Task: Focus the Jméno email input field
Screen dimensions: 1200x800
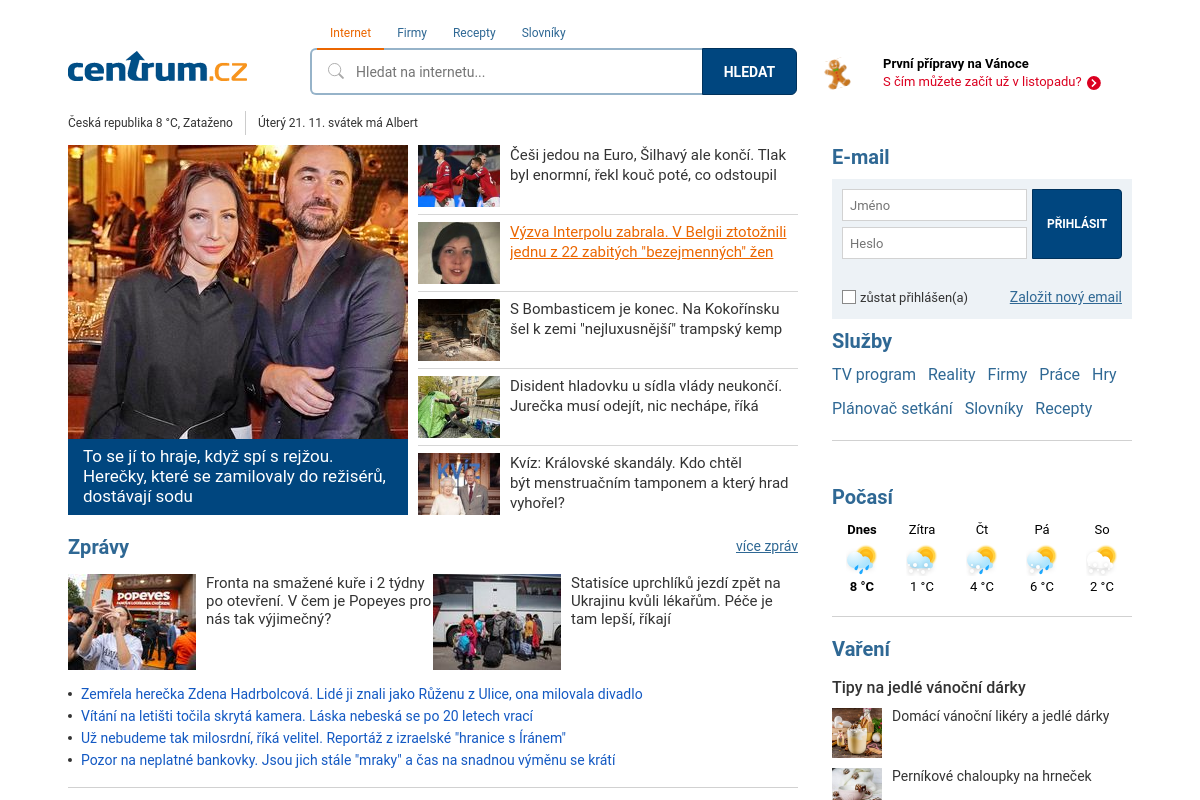Action: point(934,205)
